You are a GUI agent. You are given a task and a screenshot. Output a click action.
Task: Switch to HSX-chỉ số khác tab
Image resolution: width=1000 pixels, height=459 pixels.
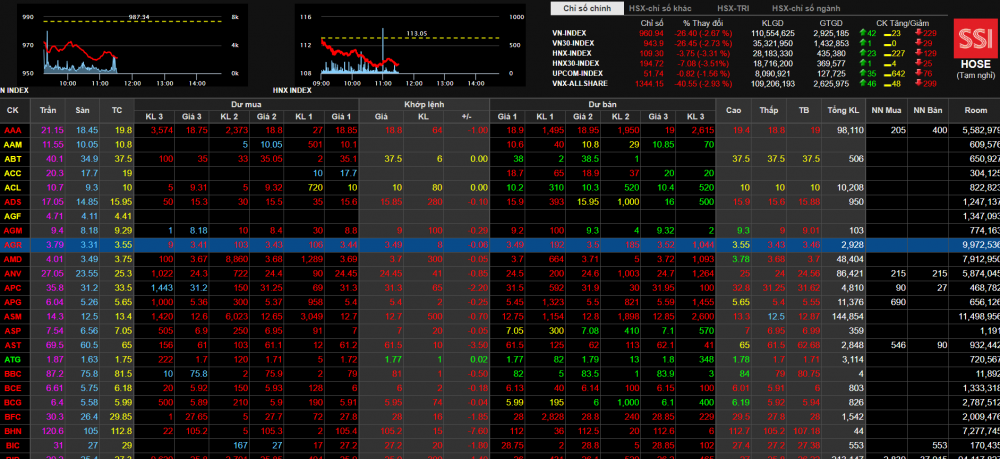(665, 8)
